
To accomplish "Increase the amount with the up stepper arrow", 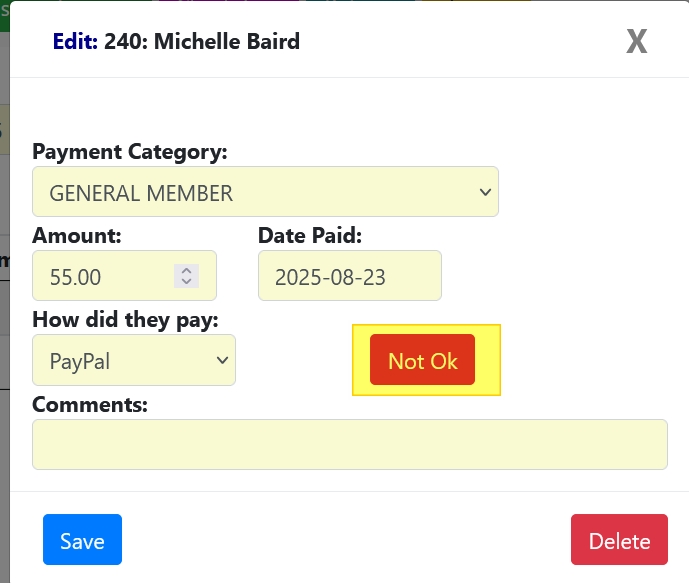I will pos(187,270).
